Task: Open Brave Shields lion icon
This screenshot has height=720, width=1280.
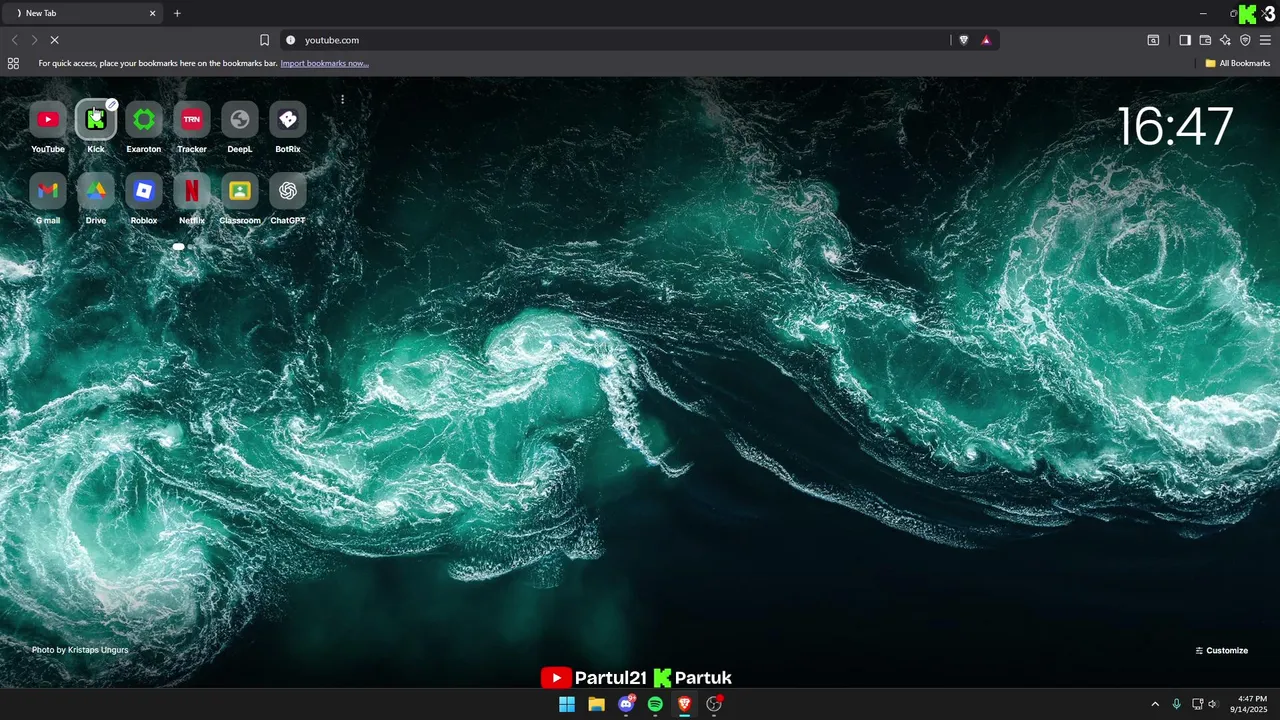Action: click(x=964, y=40)
